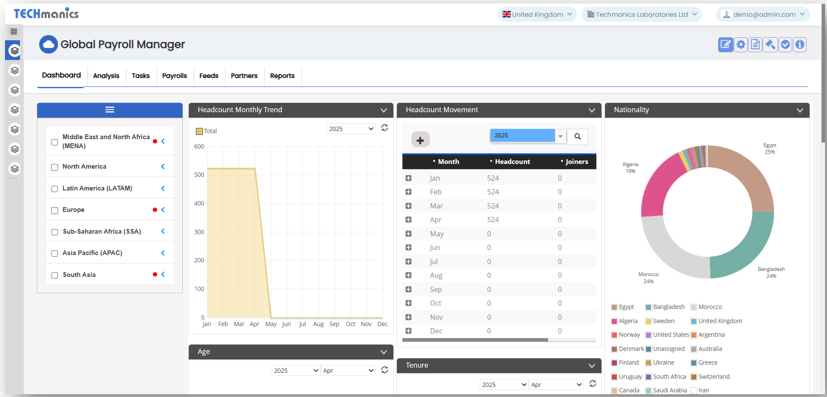Click the Egypt legend color swatch

tap(614, 307)
